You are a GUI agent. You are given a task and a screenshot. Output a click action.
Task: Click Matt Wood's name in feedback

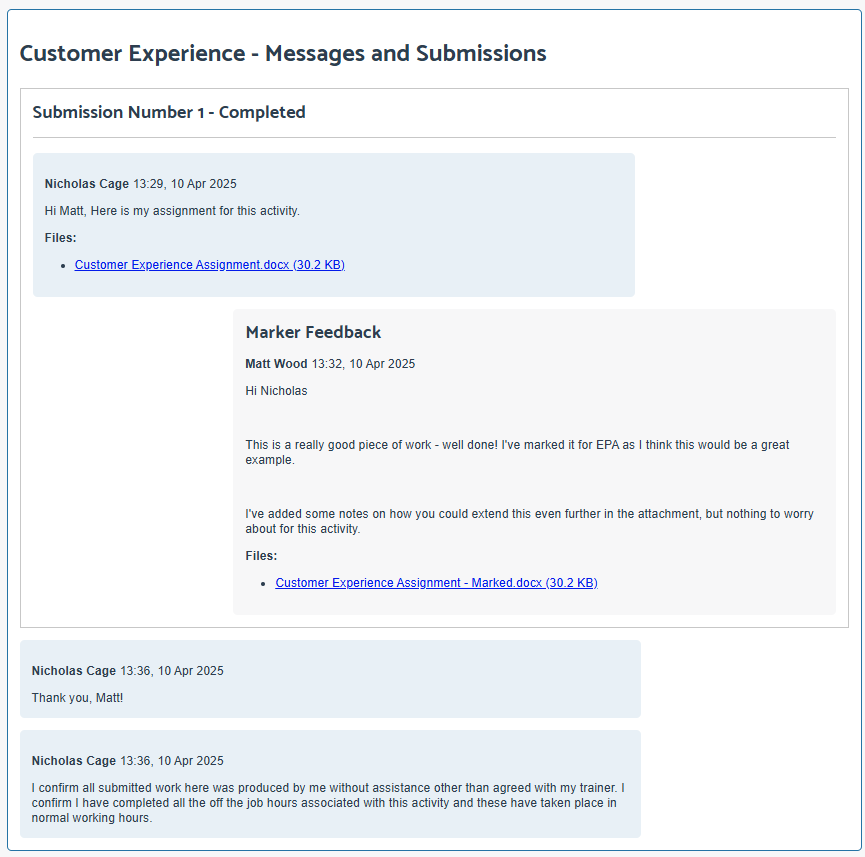(x=276, y=364)
